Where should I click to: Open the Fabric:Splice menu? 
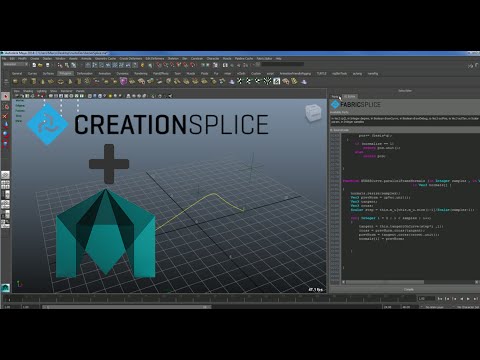point(264,59)
